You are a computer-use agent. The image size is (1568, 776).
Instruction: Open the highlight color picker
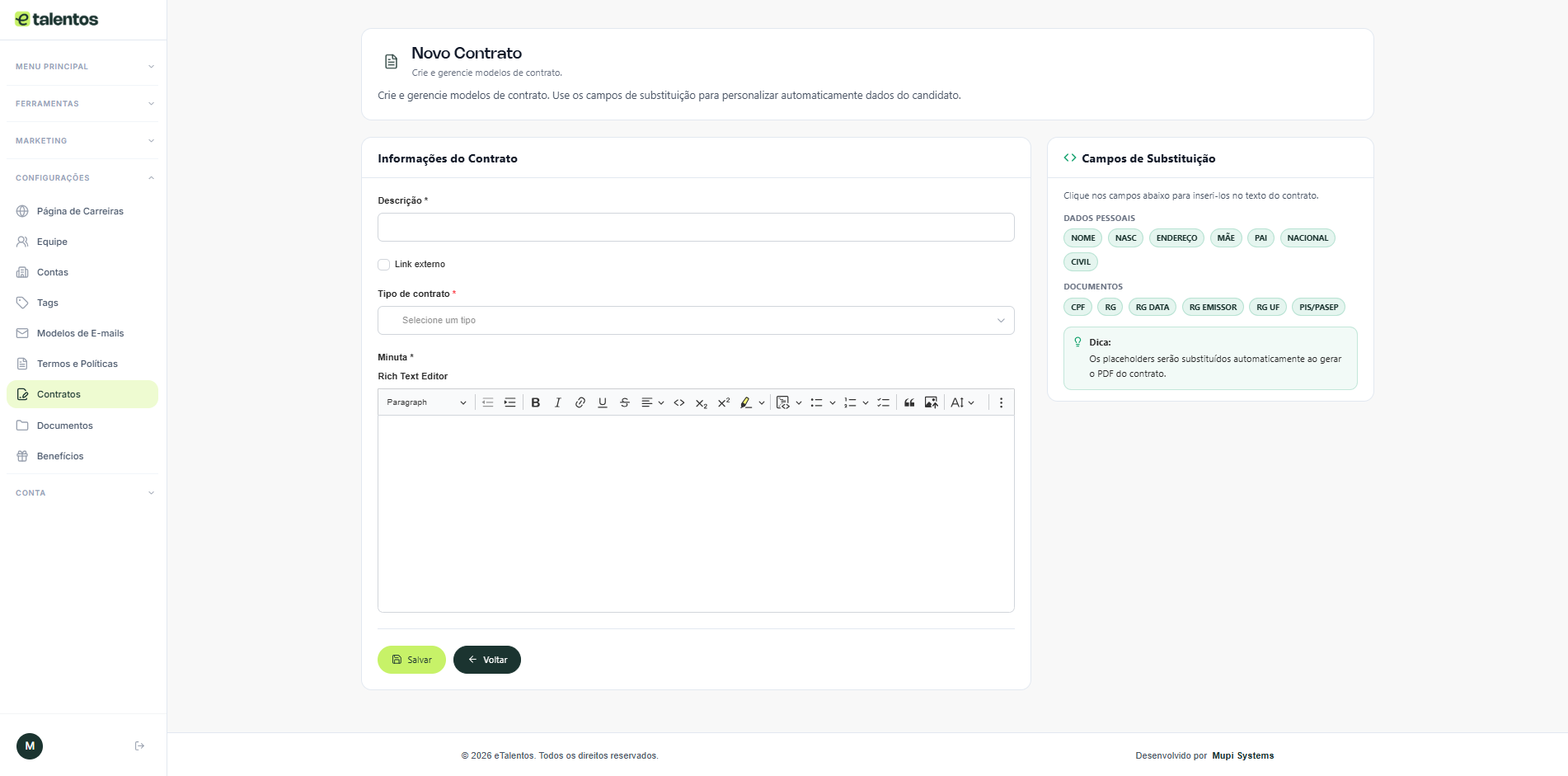pos(761,402)
